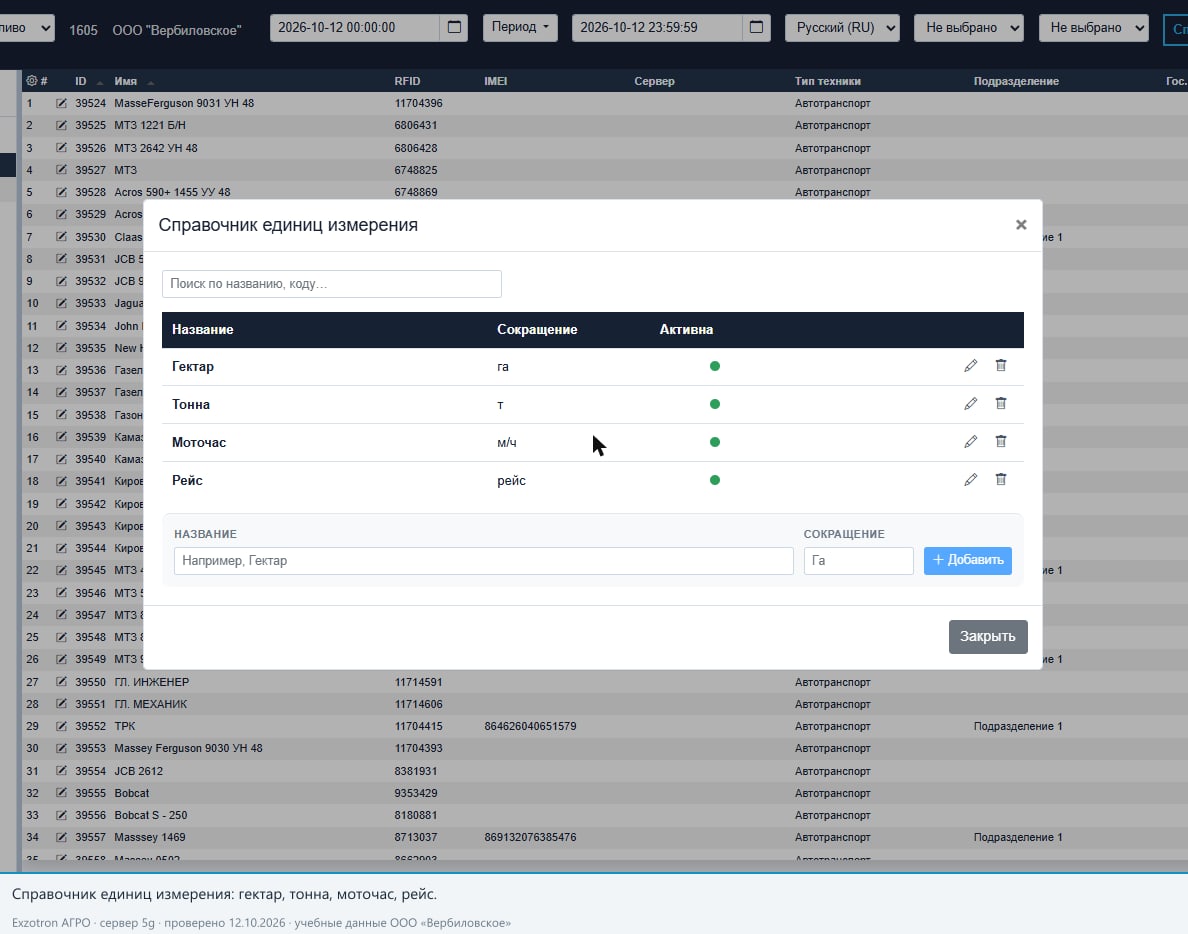
Task: Open the end date calendar picker icon
Action: [756, 27]
